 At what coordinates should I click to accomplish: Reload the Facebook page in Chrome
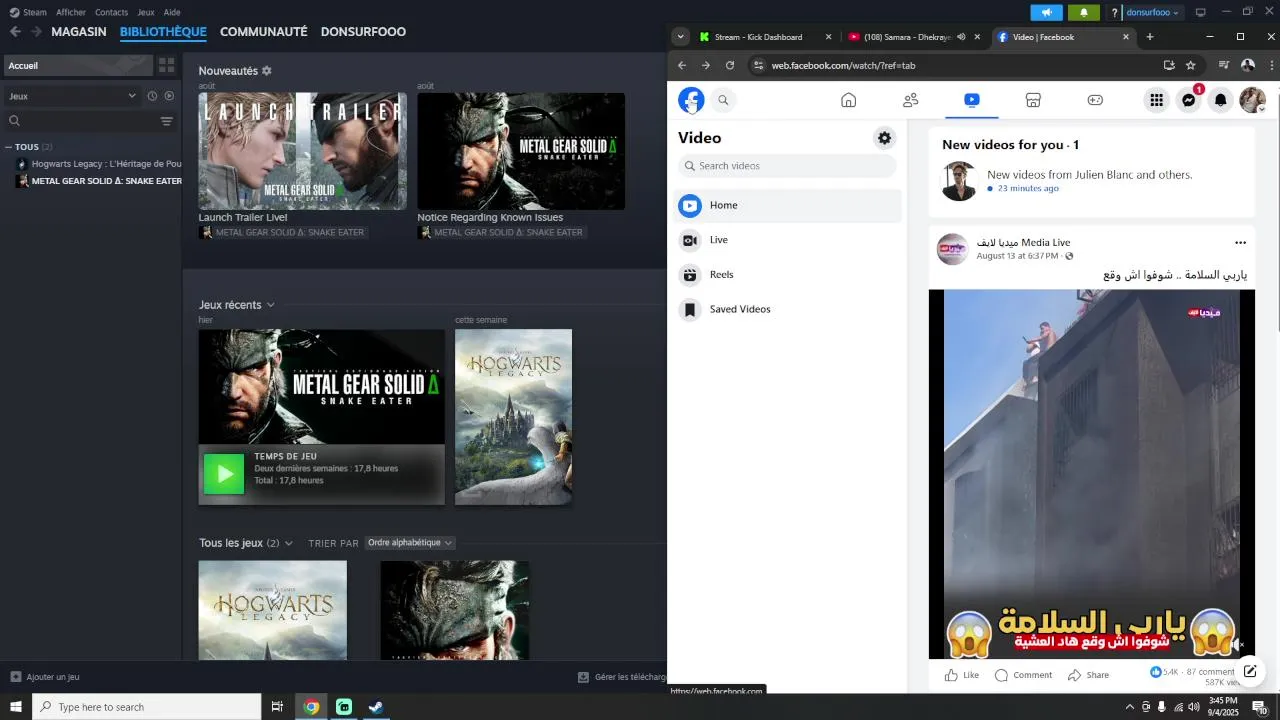(x=730, y=65)
